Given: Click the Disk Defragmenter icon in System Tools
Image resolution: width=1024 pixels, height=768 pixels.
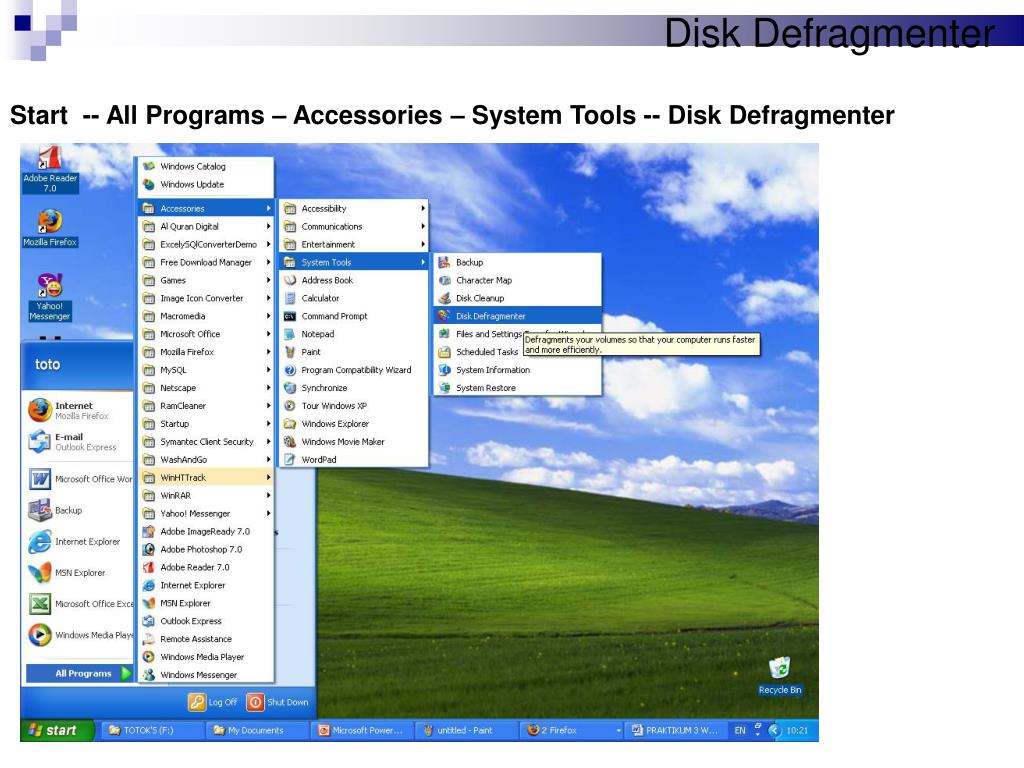Looking at the screenshot, I should (x=444, y=316).
